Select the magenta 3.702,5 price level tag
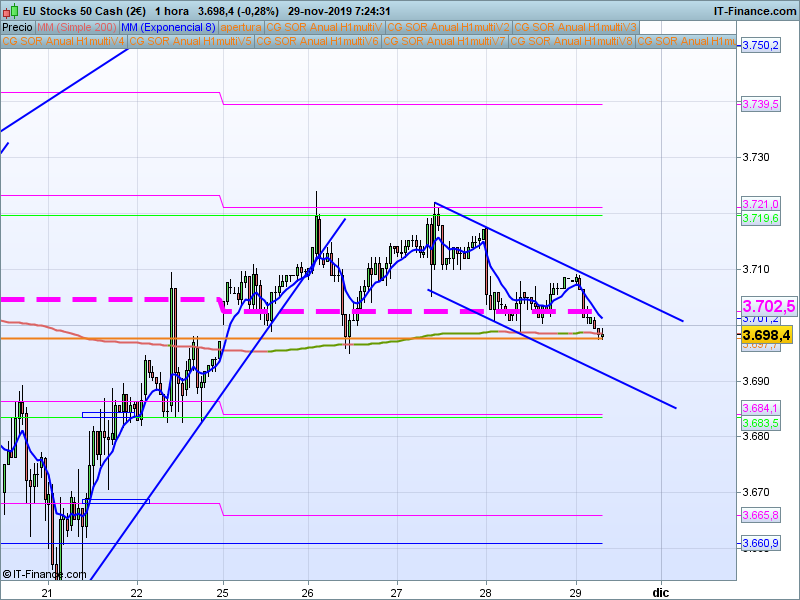Screen dimensions: 800x600 [x=767, y=305]
